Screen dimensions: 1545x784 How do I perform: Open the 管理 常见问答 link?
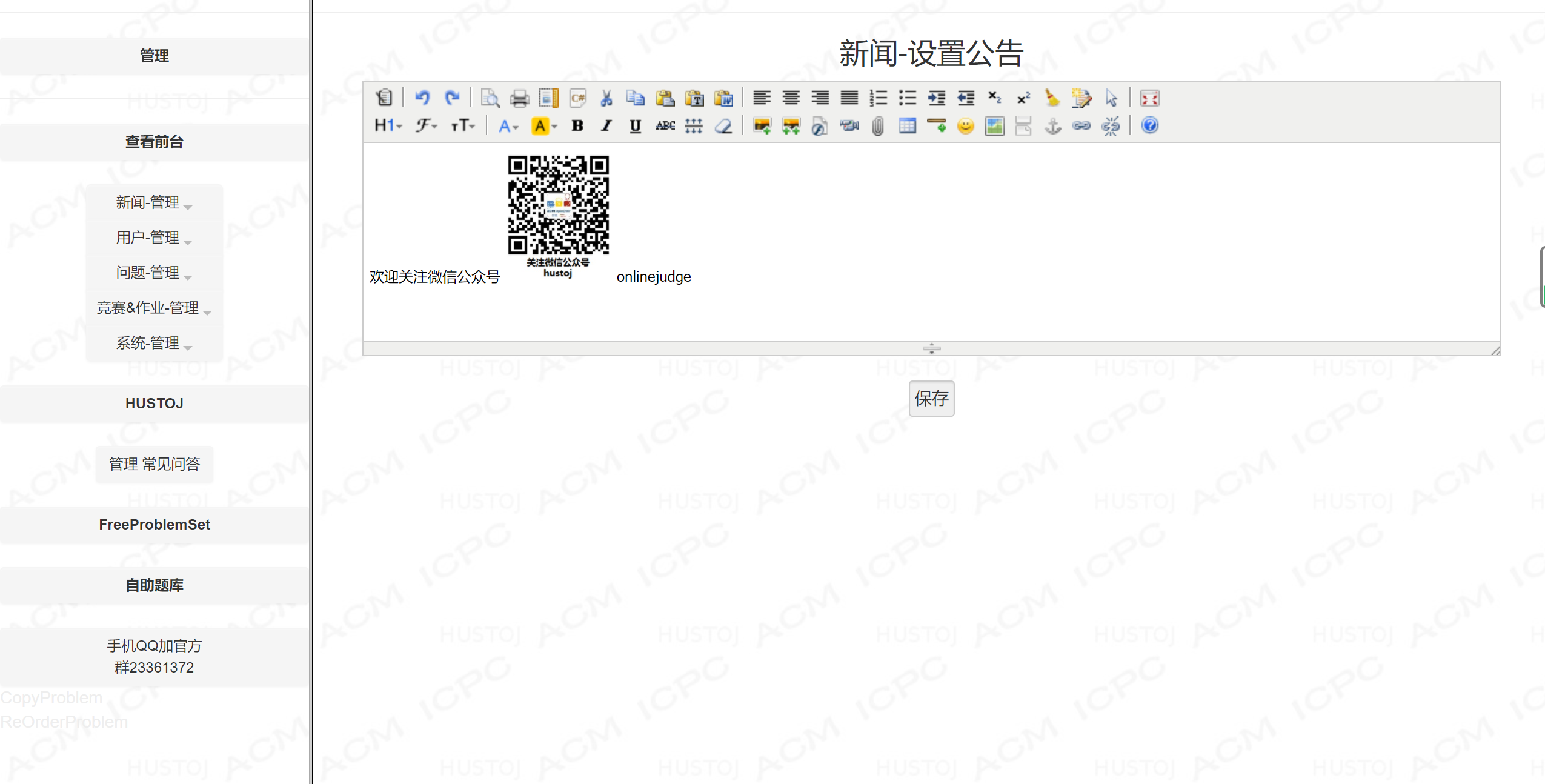(154, 464)
